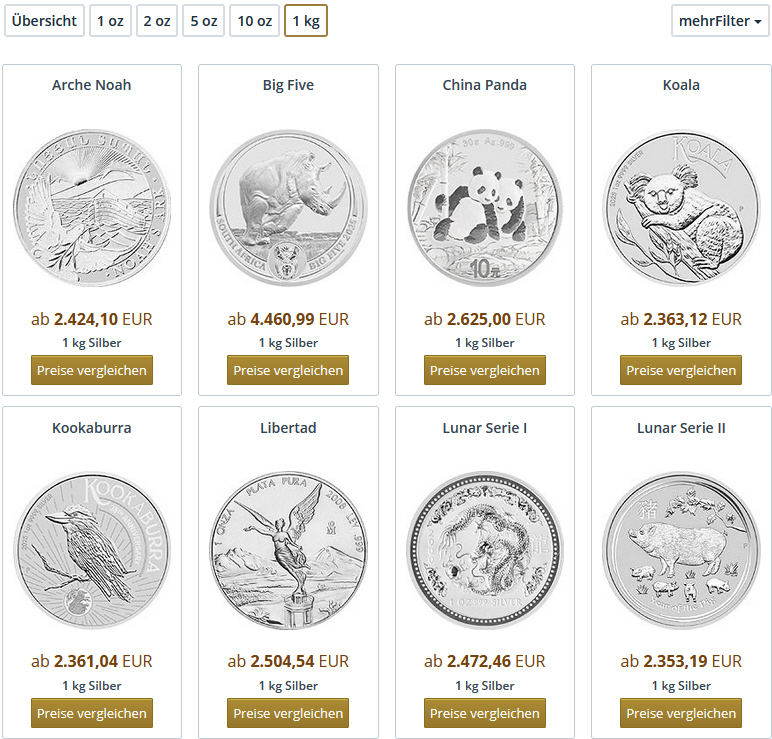
Task: Select the 2 oz weight filter
Action: 156,20
